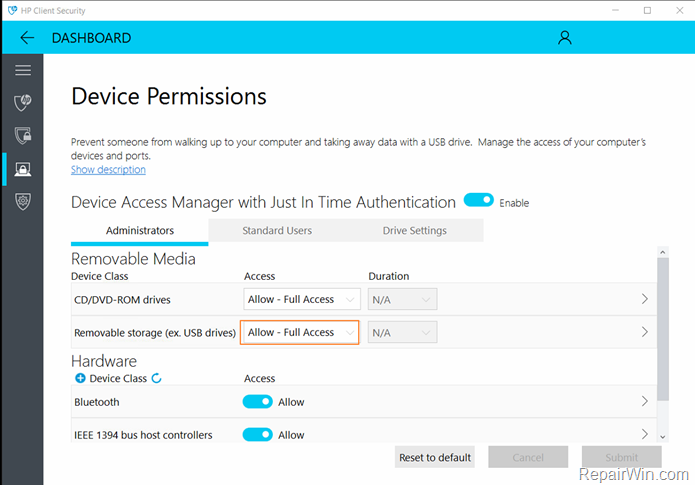The width and height of the screenshot is (695, 485).
Task: Click the refresh icon beside Device Class
Action: tap(156, 379)
